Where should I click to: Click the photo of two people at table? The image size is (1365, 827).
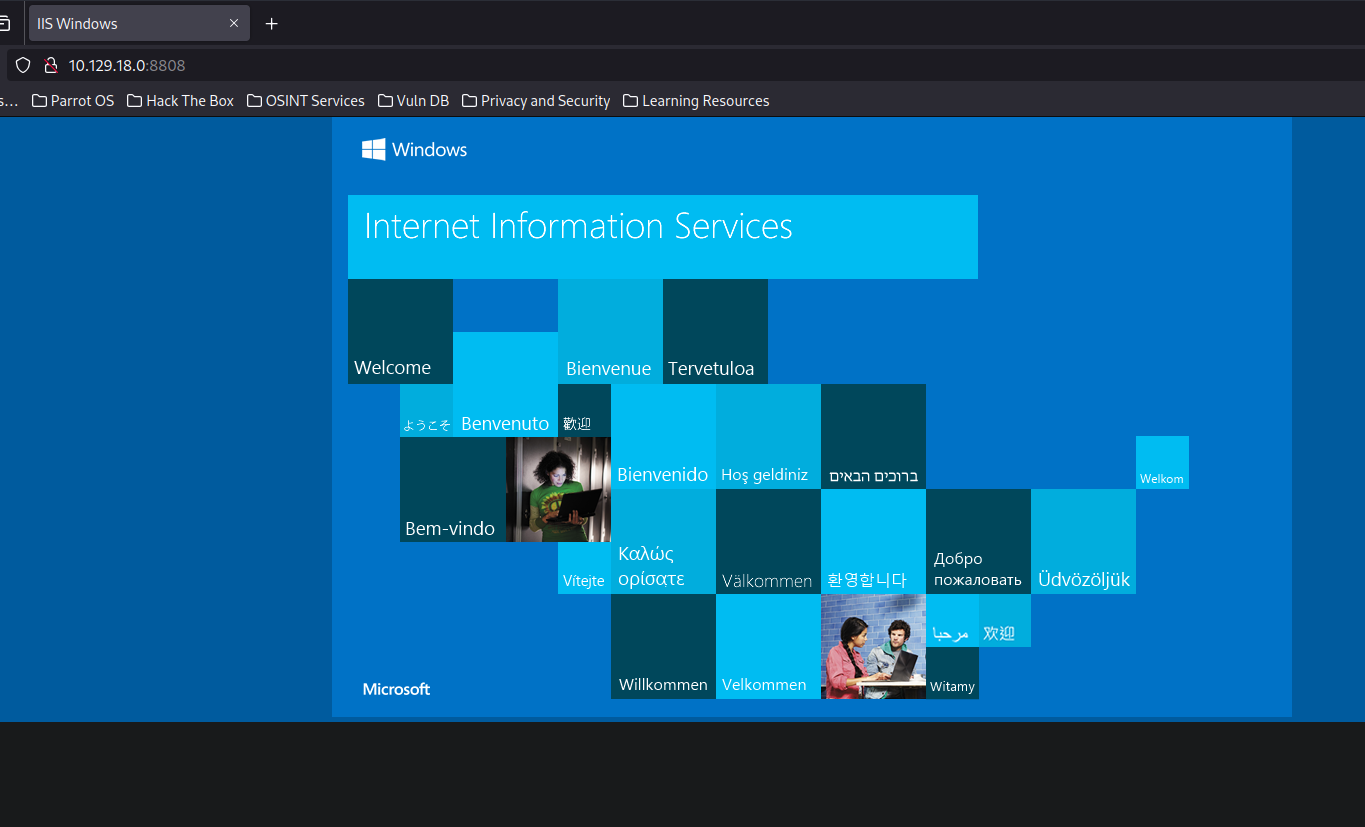tap(873, 647)
